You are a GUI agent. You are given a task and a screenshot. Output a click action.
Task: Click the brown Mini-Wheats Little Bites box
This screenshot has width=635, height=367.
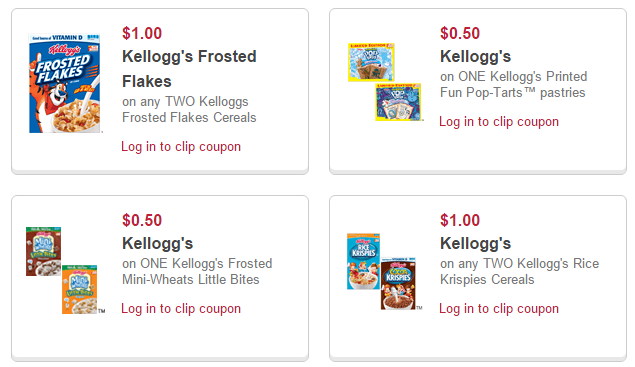pos(43,252)
